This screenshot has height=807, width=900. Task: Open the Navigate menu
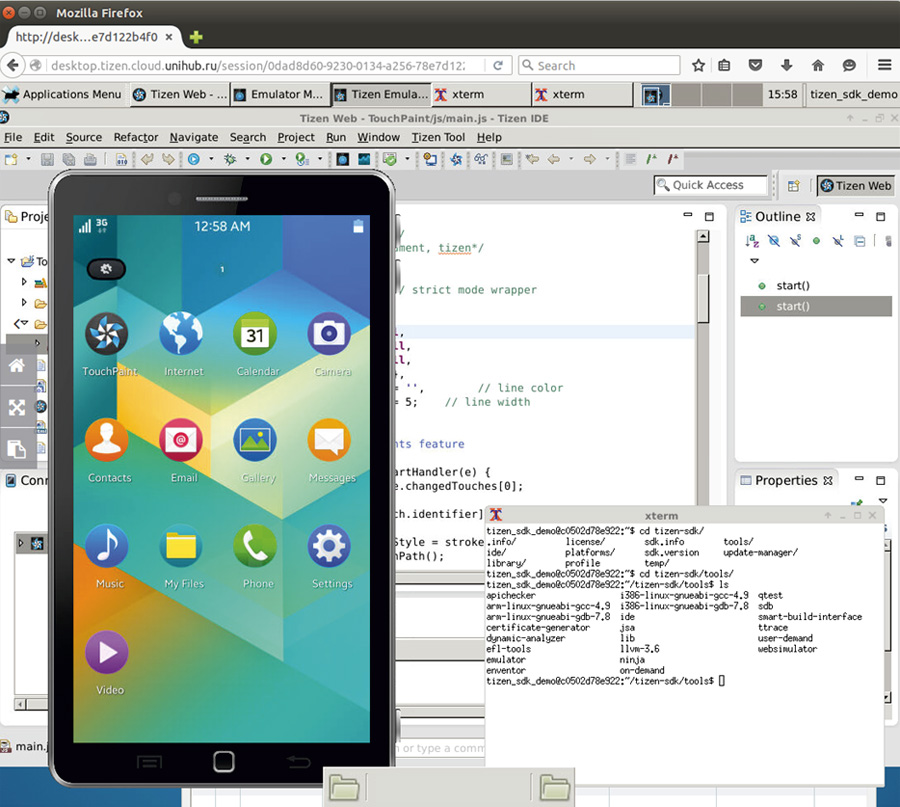click(x=193, y=137)
